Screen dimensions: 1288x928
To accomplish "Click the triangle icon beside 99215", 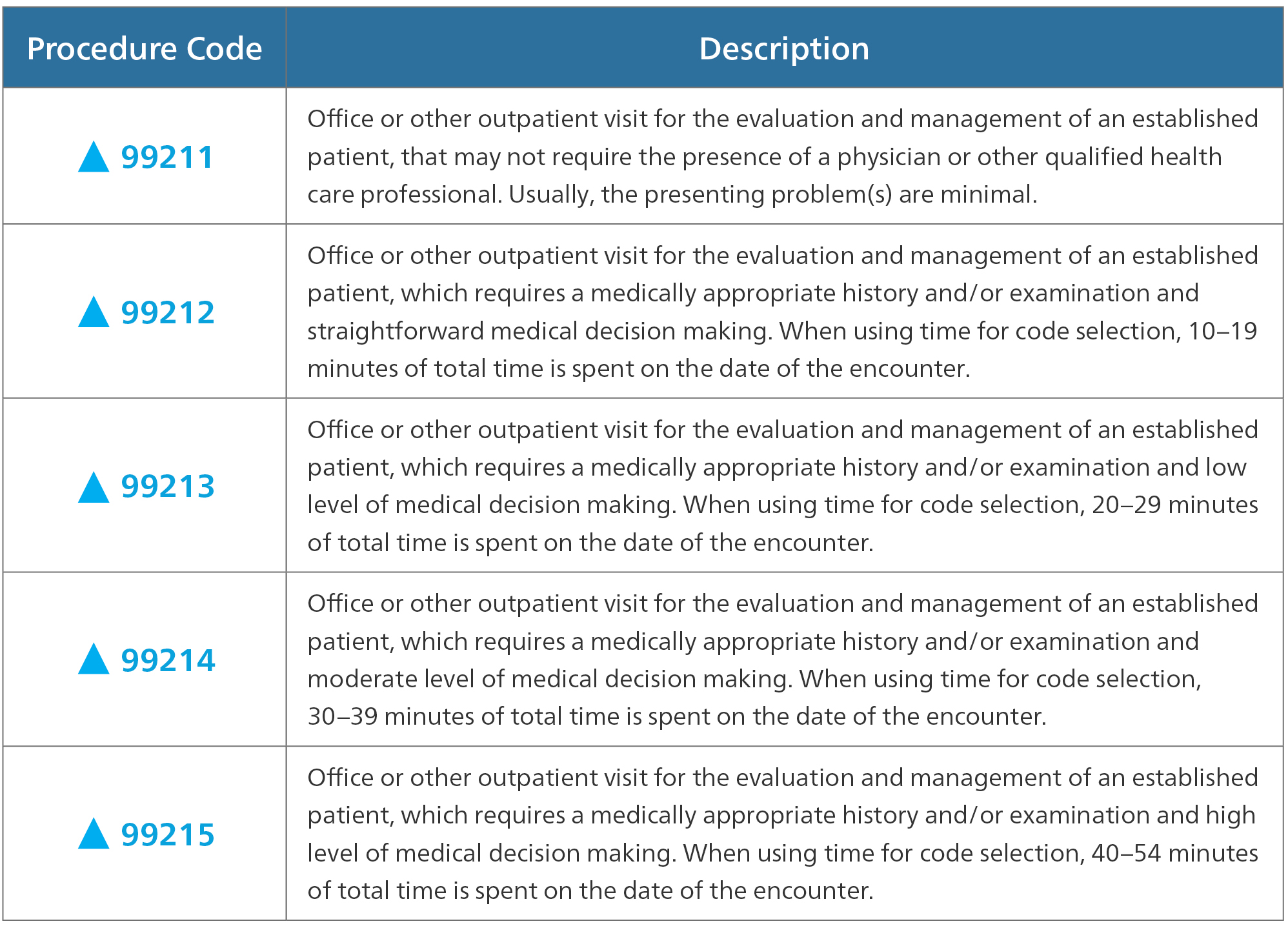I will tap(94, 833).
